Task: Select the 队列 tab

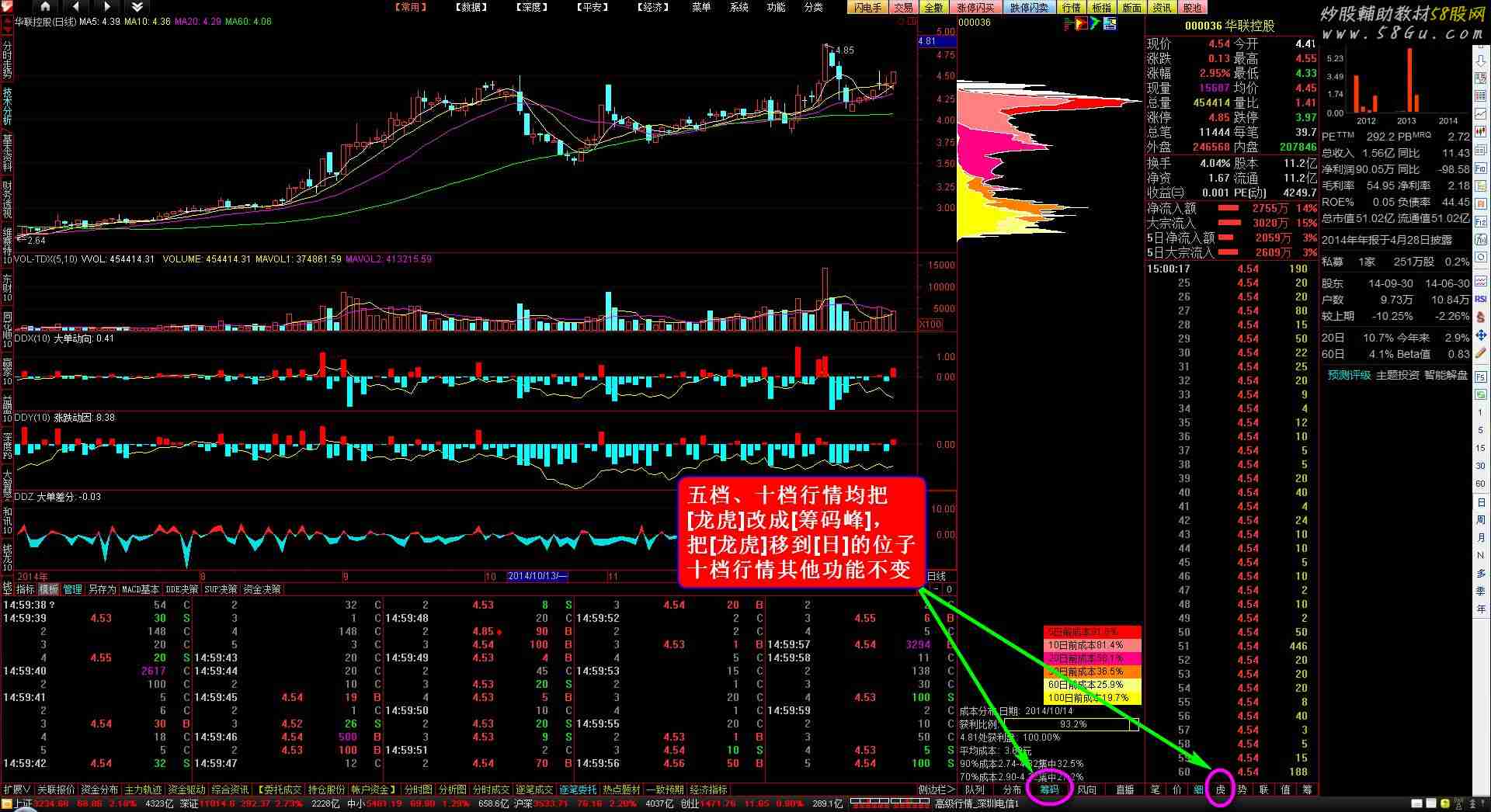Action: (x=975, y=789)
